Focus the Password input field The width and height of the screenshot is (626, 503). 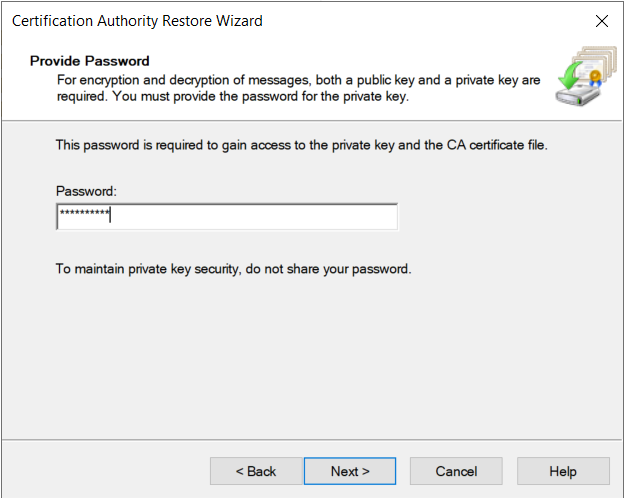point(227,217)
